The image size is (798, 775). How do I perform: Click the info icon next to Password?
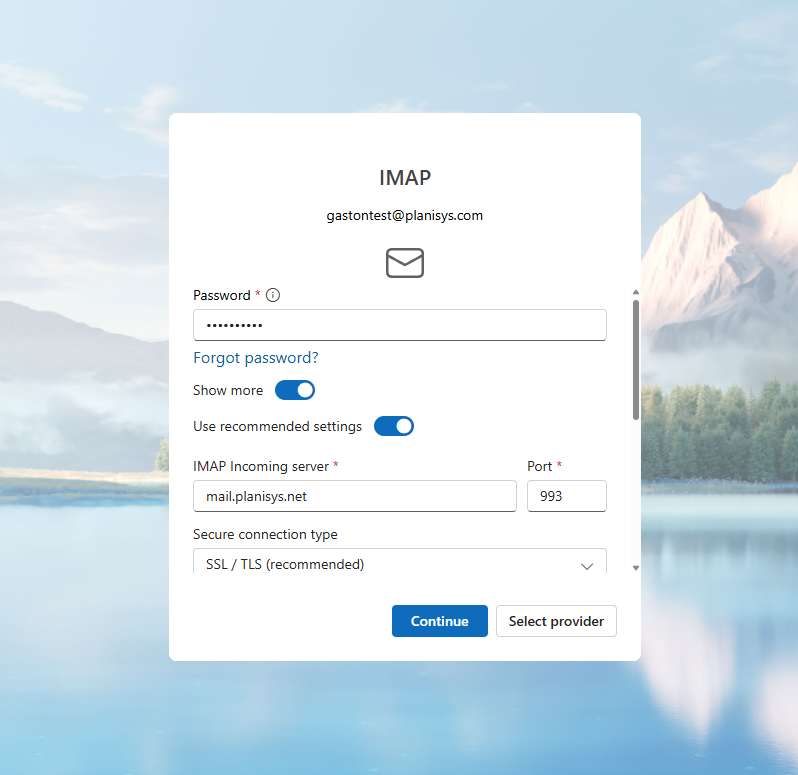(273, 295)
